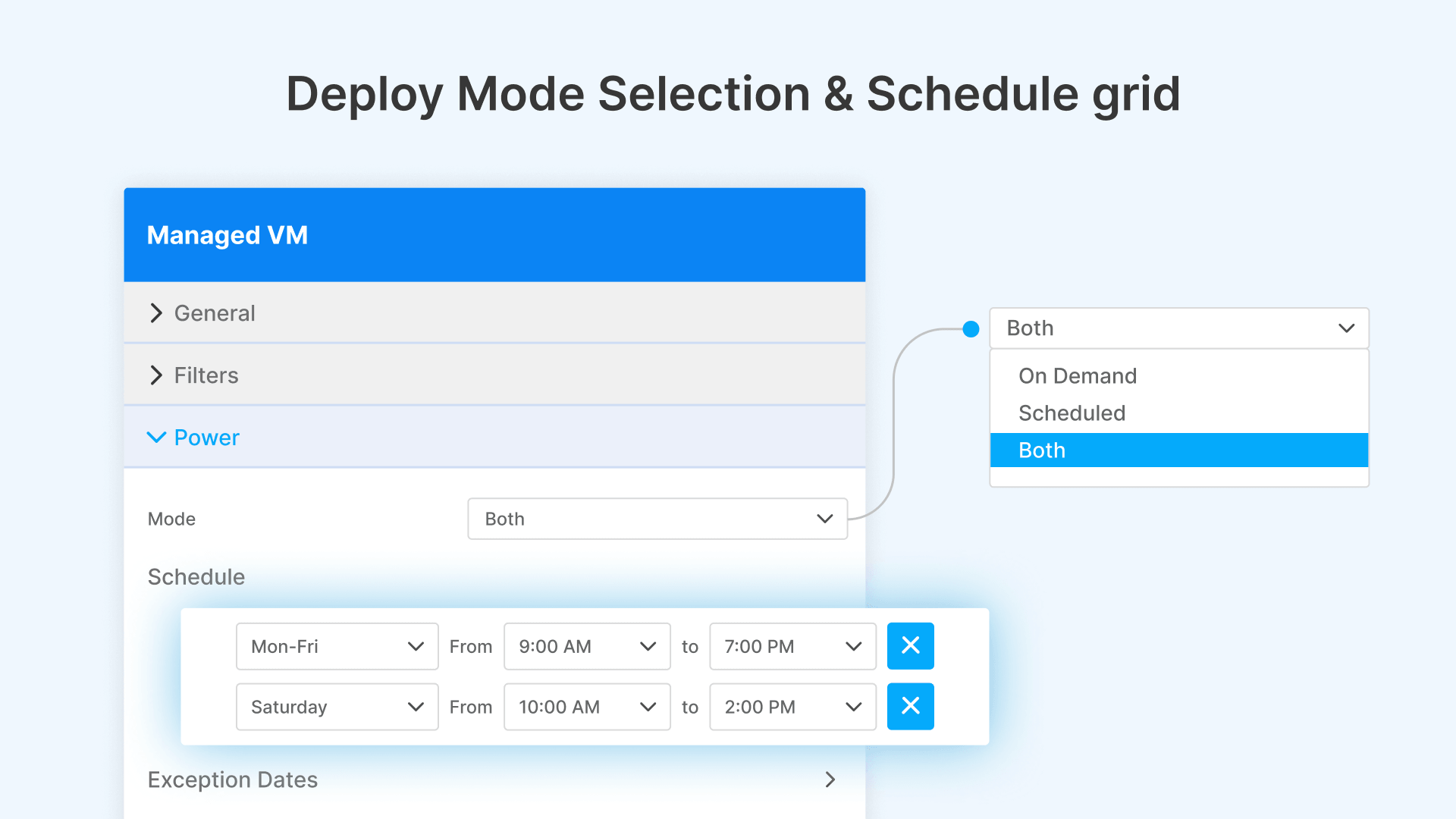Open the Mode dropdown showing Both
The height and width of the screenshot is (819, 1456).
[657, 519]
